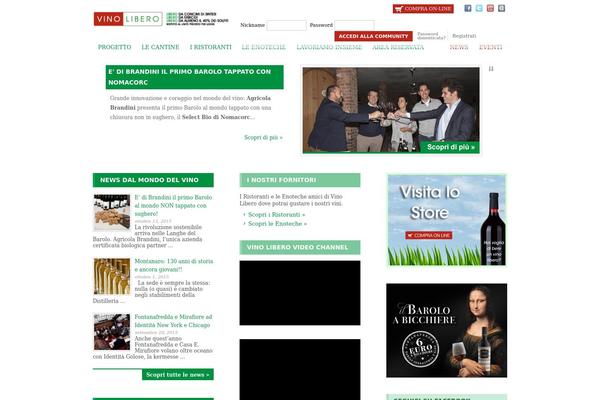Viewport: 600px width, 400px height.
Task: Open the Scopri i Ristoranti link
Action: [x=276, y=215]
